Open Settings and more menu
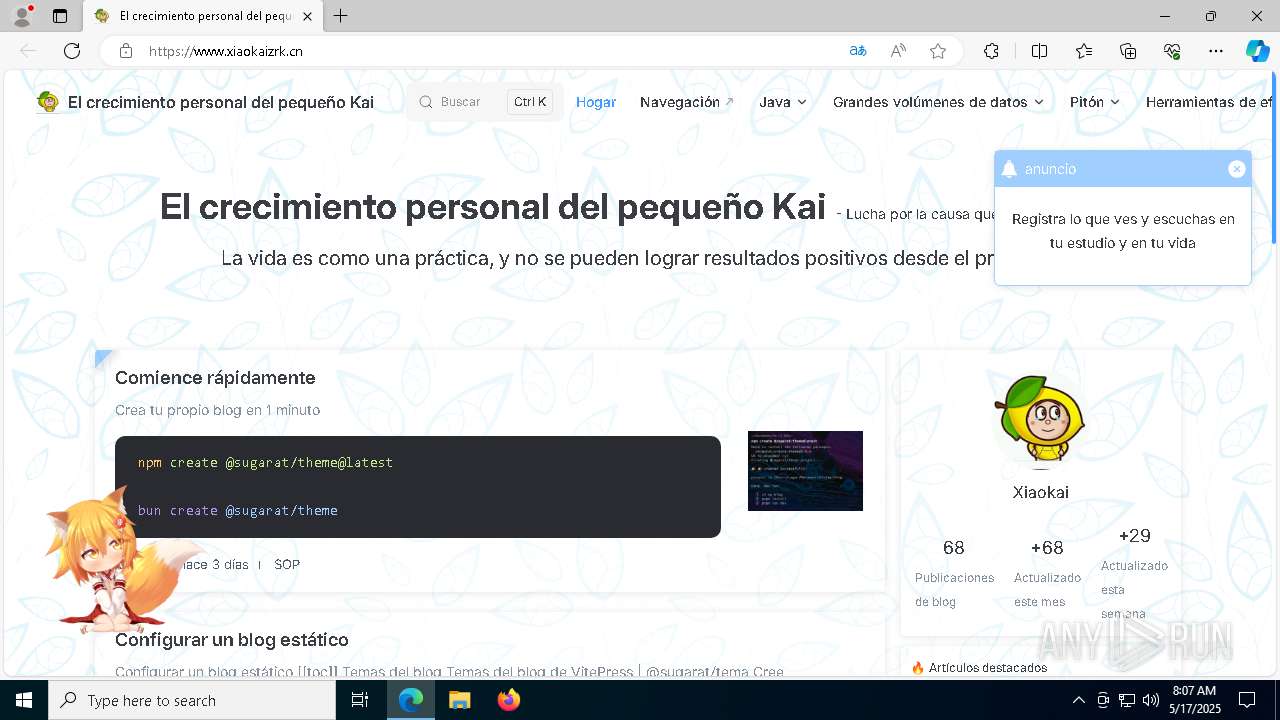 pos(1216,51)
